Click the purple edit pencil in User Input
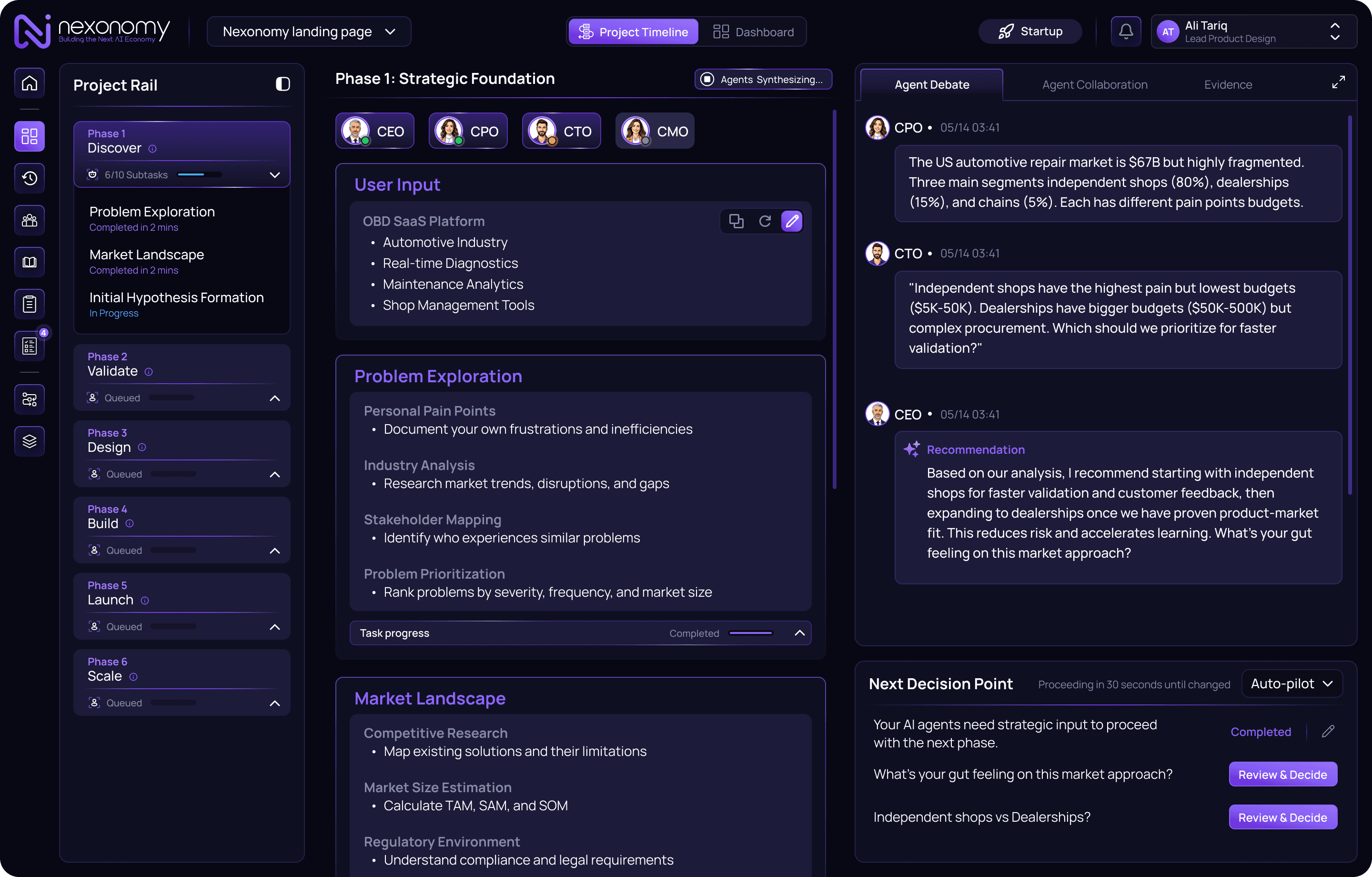The height and width of the screenshot is (877, 1372). (x=792, y=221)
